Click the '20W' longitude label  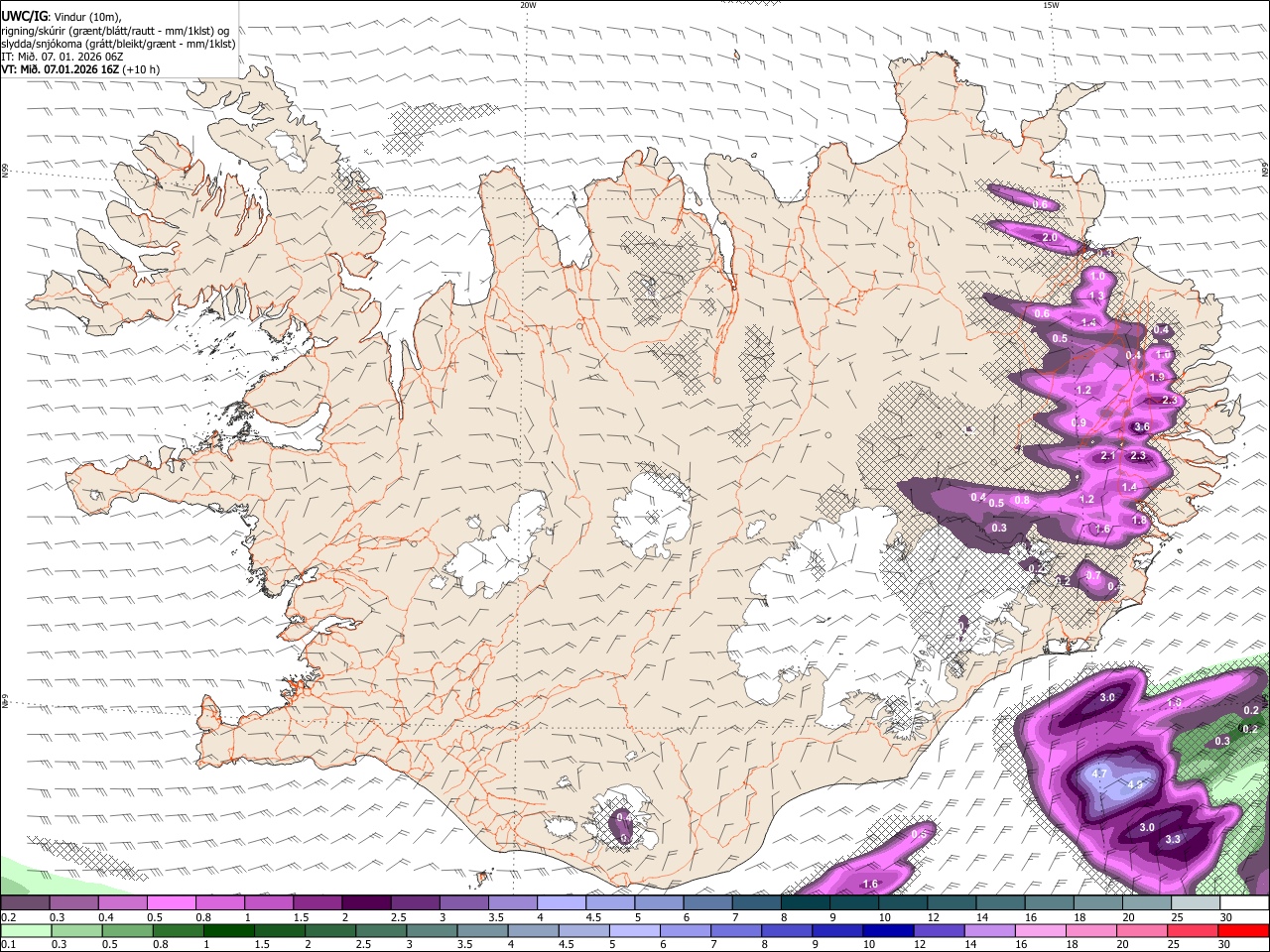[x=528, y=5]
